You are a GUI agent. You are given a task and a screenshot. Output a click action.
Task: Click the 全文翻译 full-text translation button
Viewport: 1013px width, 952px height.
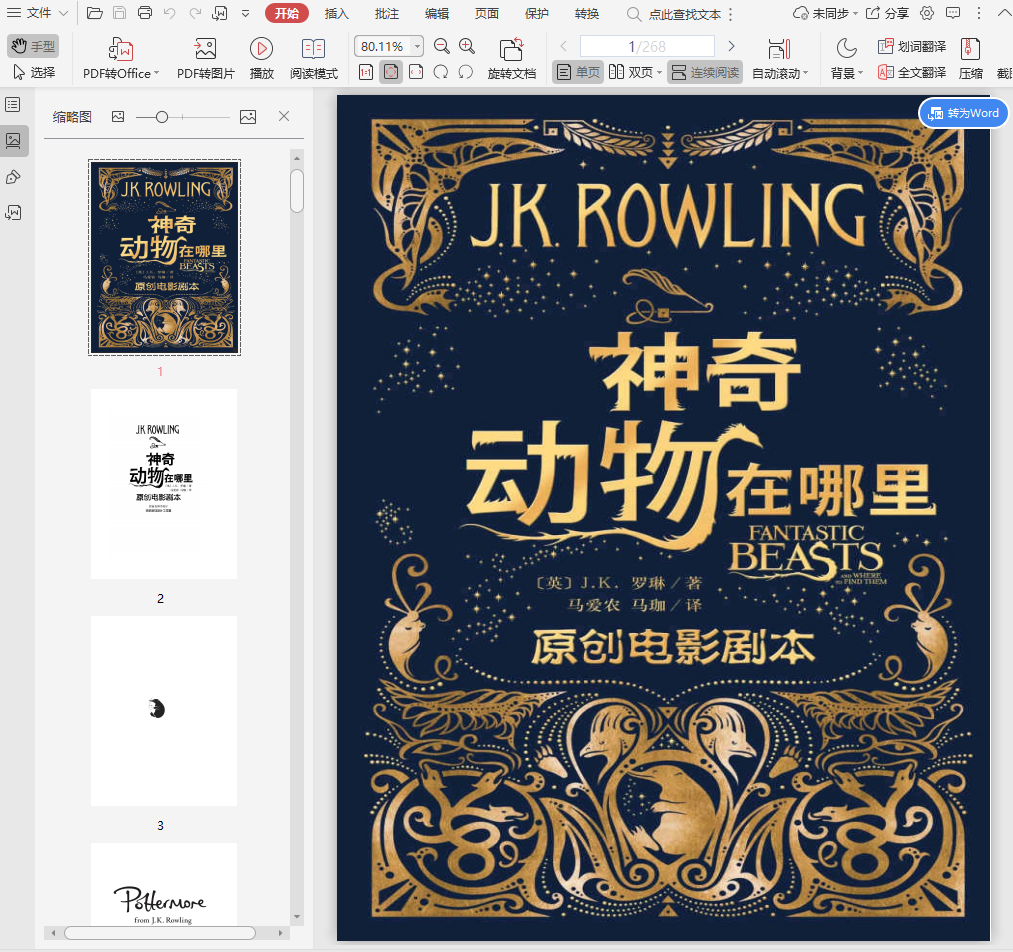pyautogui.click(x=912, y=72)
